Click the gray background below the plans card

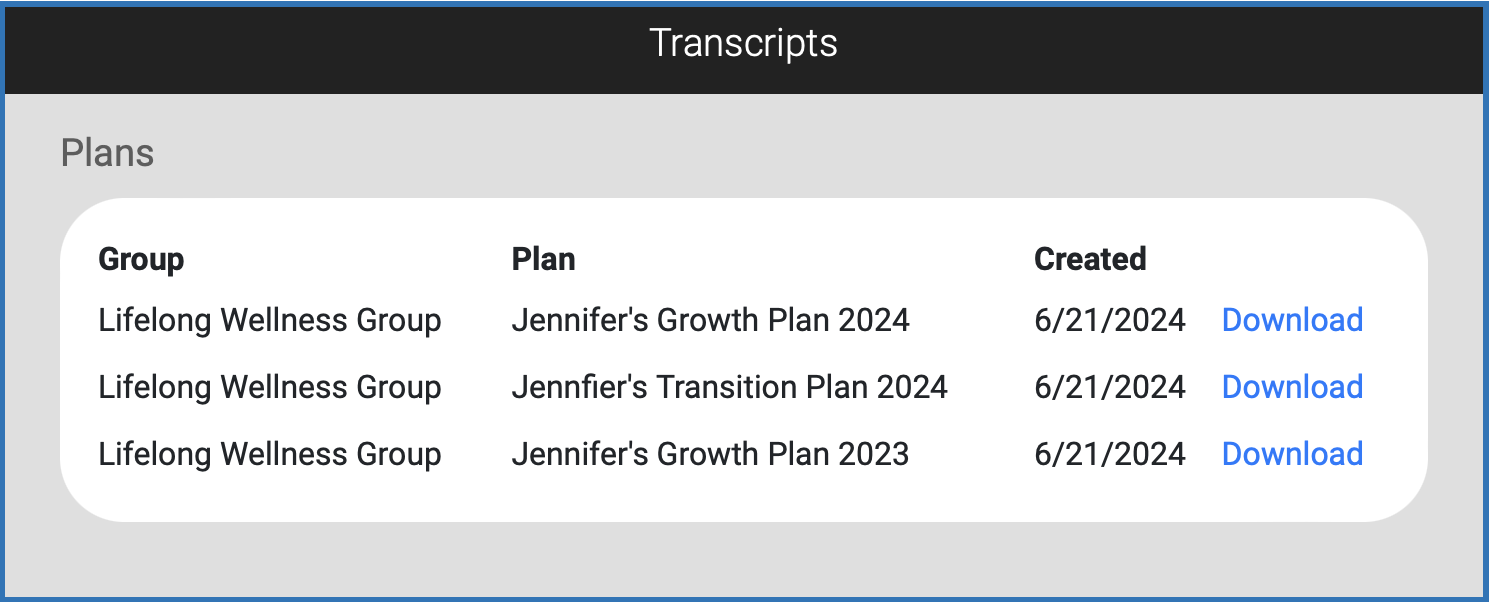[x=743, y=560]
